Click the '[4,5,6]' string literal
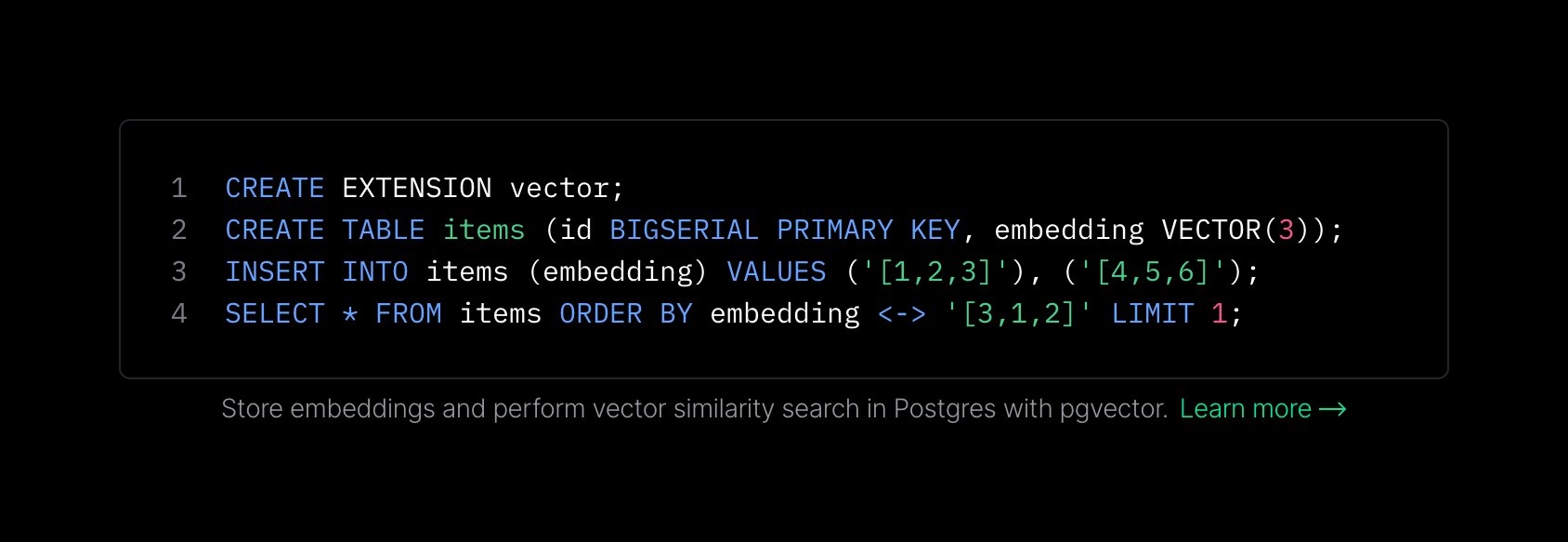The image size is (1568, 542). (1153, 272)
